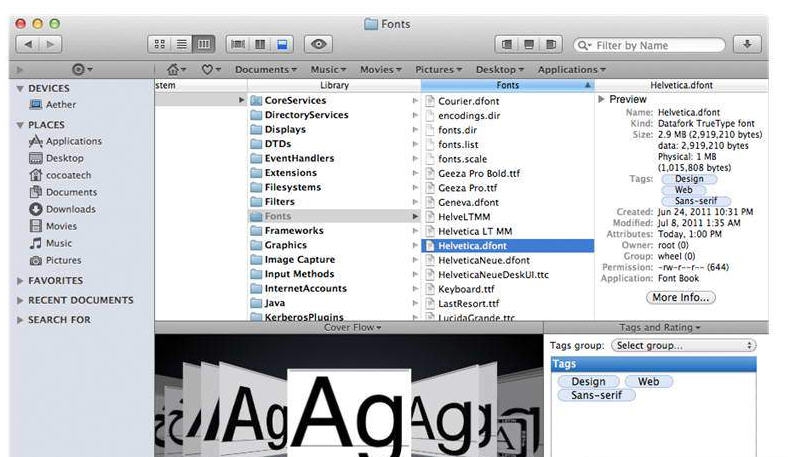This screenshot has height=457, width=788.
Task: Click the Cover Flow toolbar icon
Action: [238, 44]
